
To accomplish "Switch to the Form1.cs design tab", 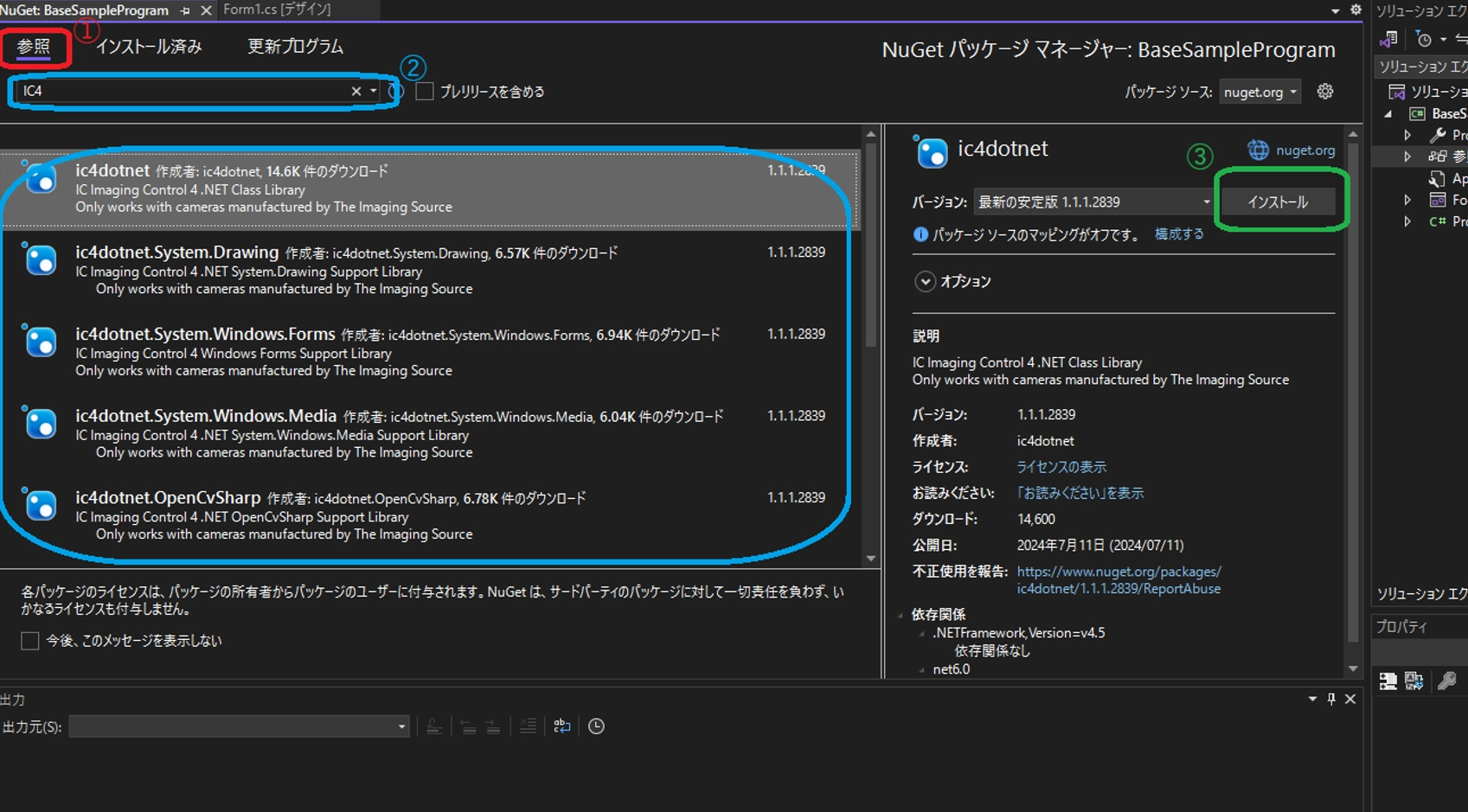I will 277,10.
